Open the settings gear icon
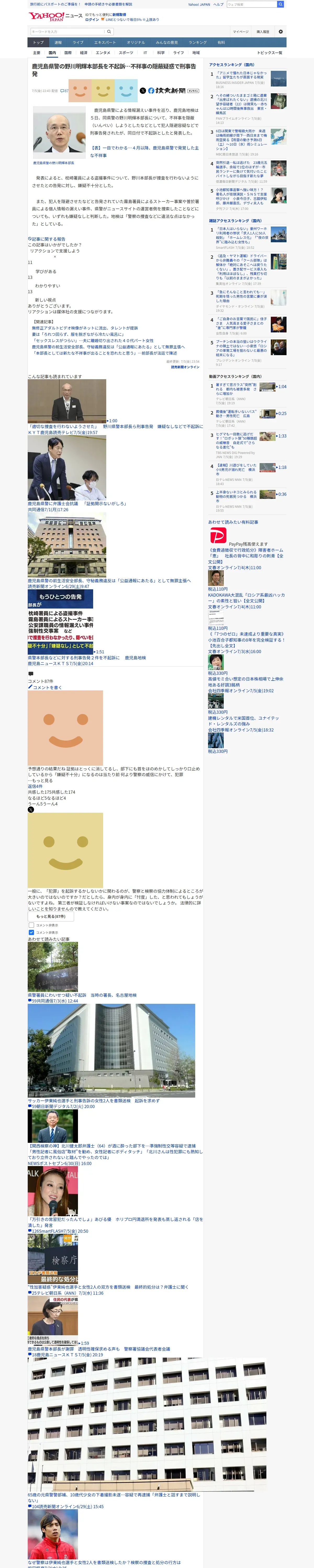 tap(281, 32)
